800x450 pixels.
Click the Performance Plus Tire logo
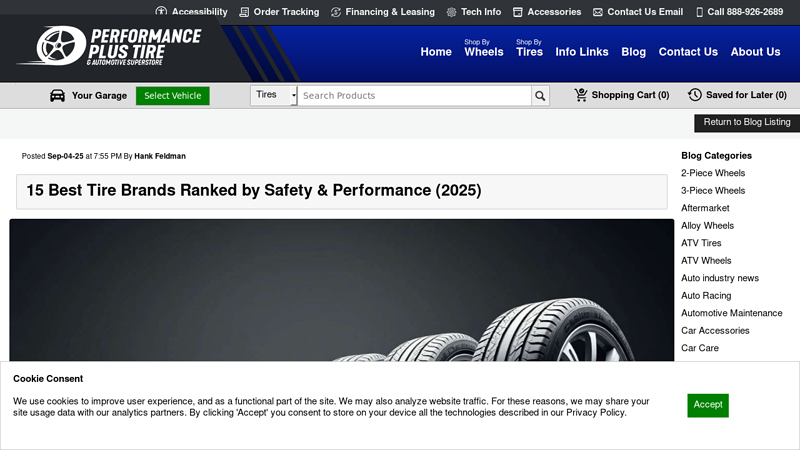point(110,46)
